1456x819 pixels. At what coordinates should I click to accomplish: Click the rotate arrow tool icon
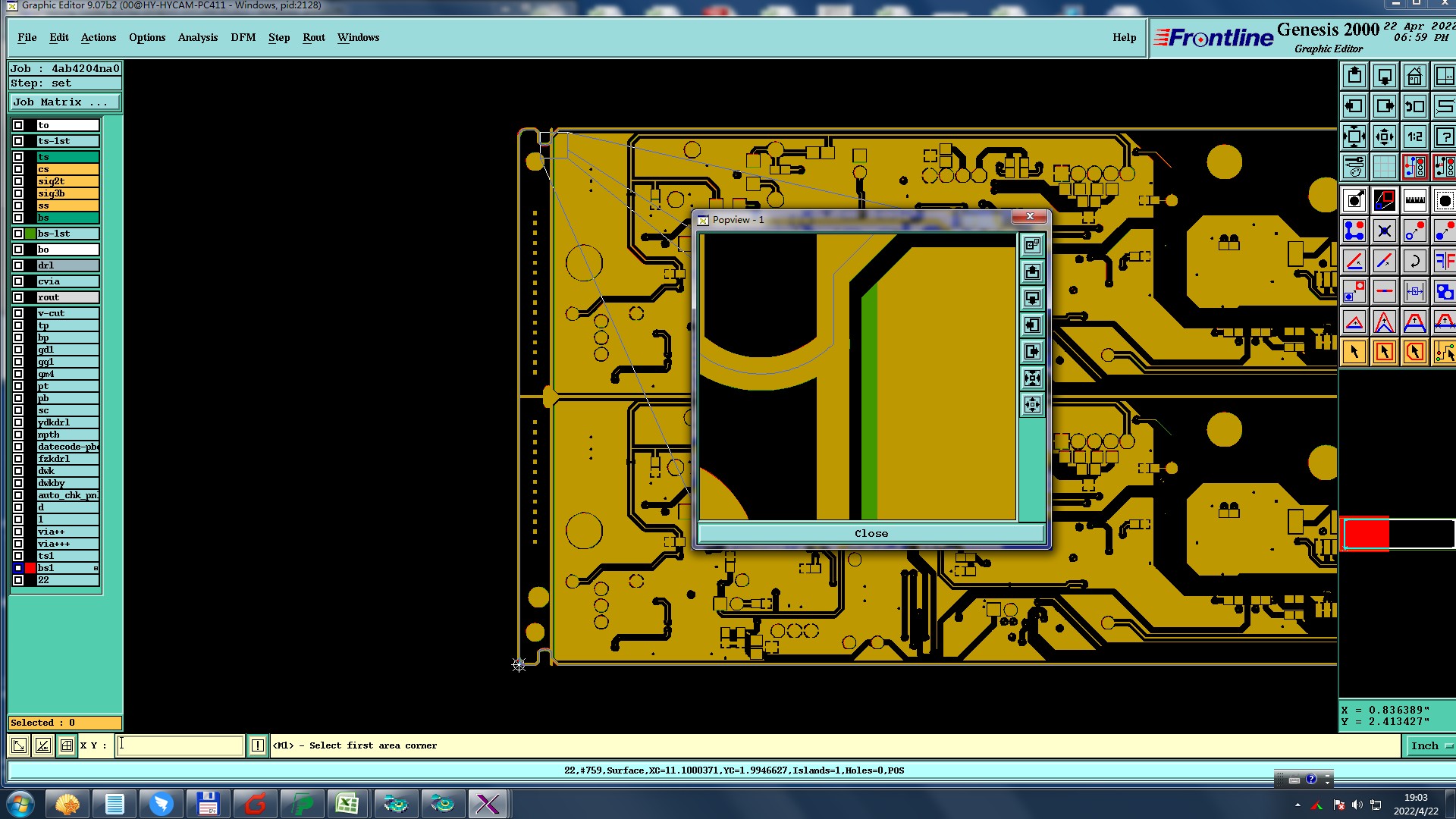click(1414, 262)
